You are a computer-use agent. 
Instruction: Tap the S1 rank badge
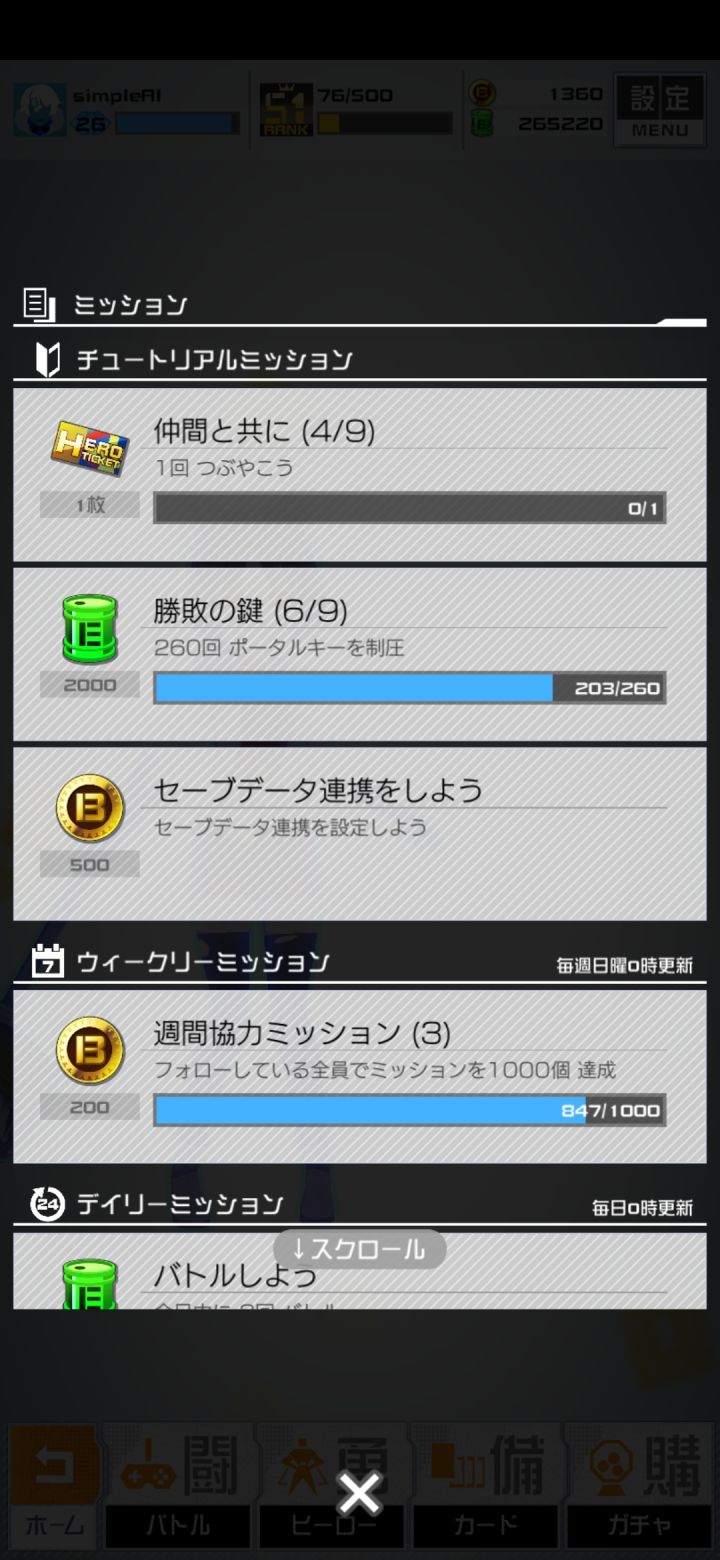tap(286, 110)
